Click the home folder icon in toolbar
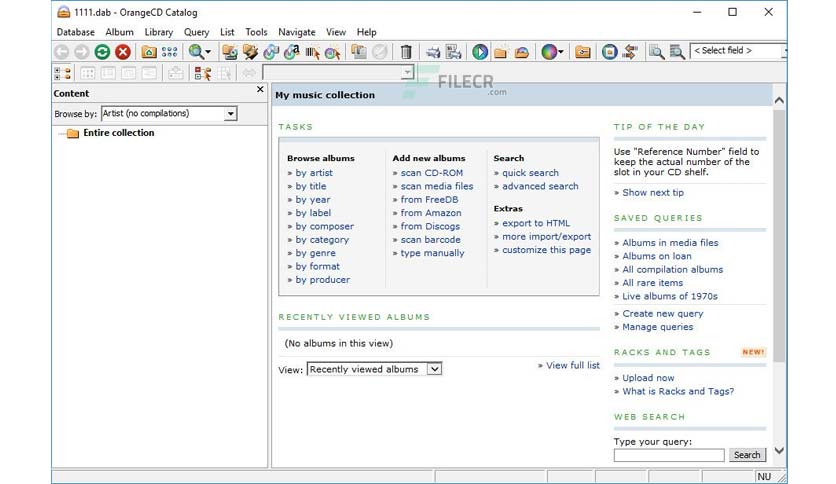Viewport: 836px width, 484px height. click(x=149, y=52)
